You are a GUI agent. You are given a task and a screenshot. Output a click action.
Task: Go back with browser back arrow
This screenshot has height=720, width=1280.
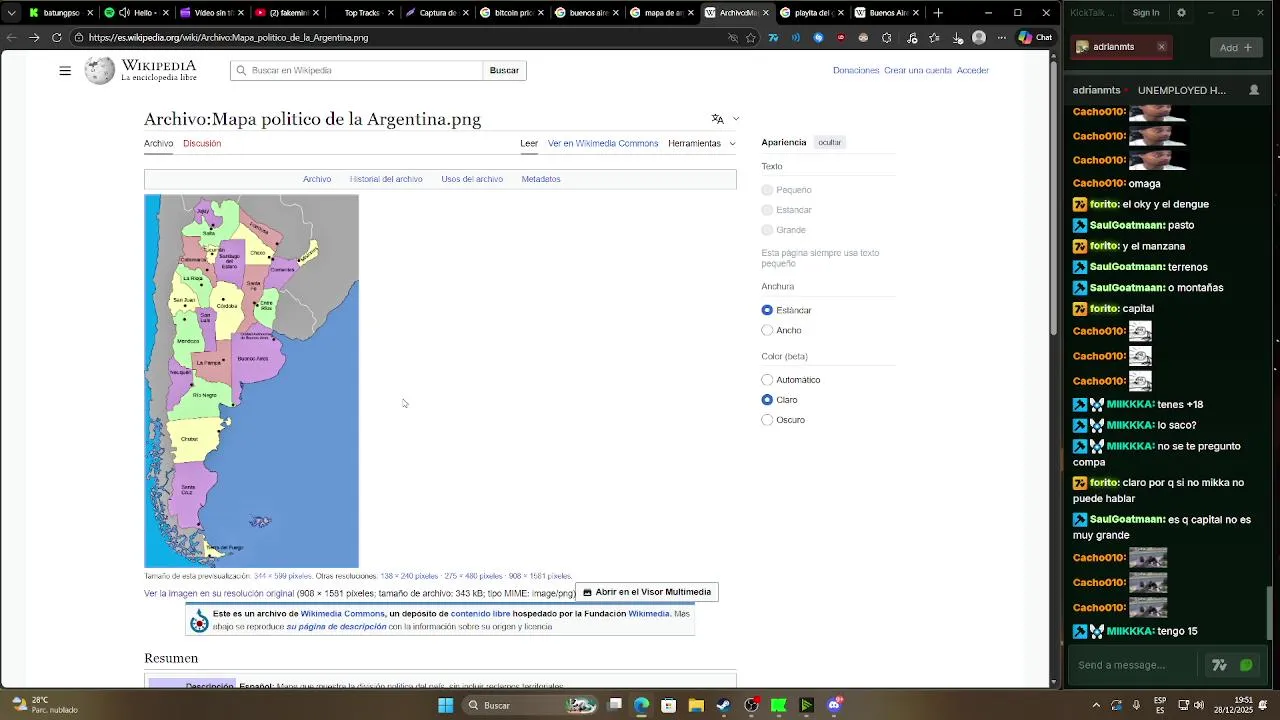pos(11,37)
